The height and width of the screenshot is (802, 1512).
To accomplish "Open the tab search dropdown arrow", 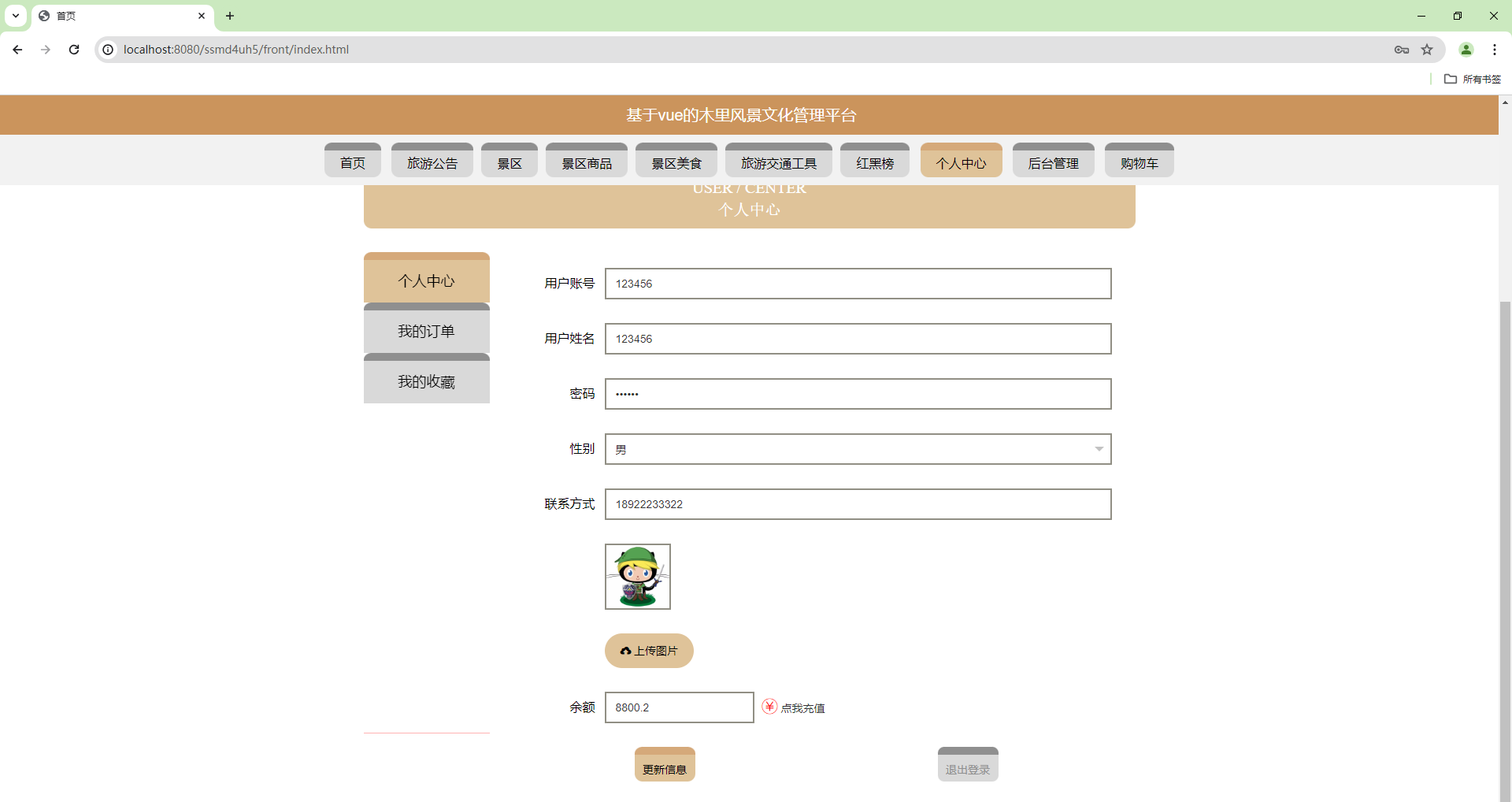I will coord(16,16).
